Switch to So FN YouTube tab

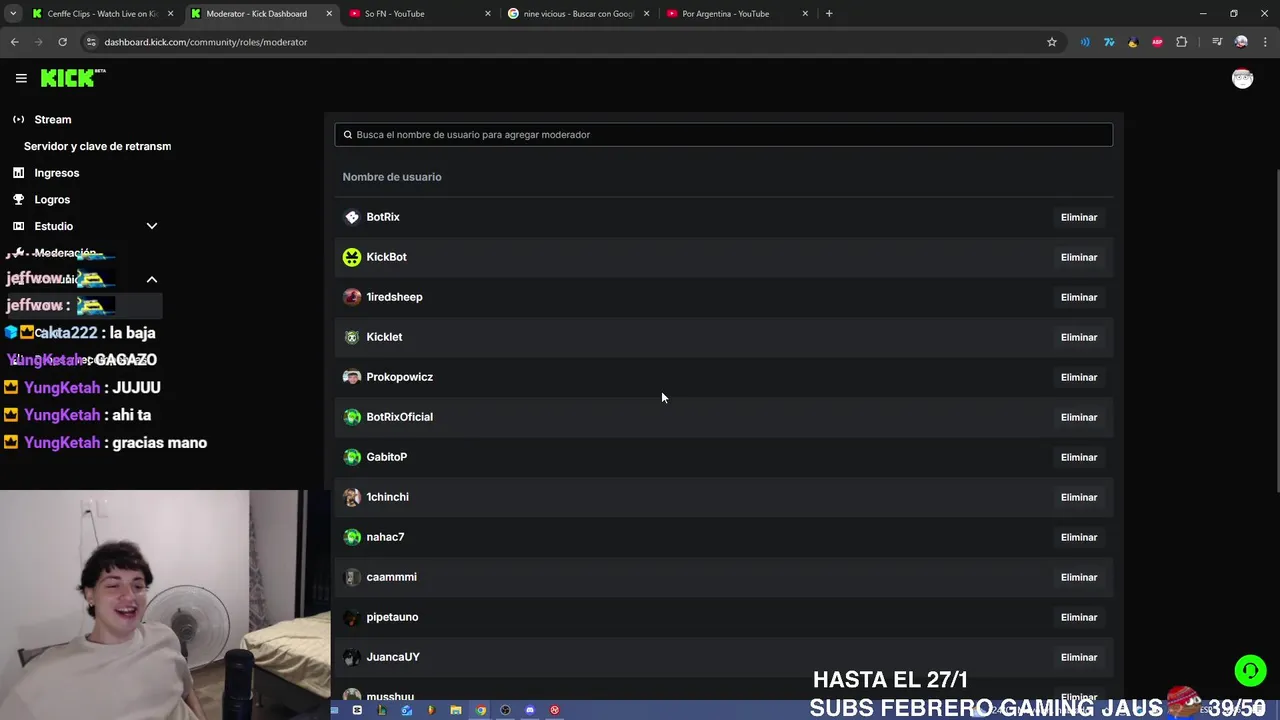pyautogui.click(x=420, y=14)
